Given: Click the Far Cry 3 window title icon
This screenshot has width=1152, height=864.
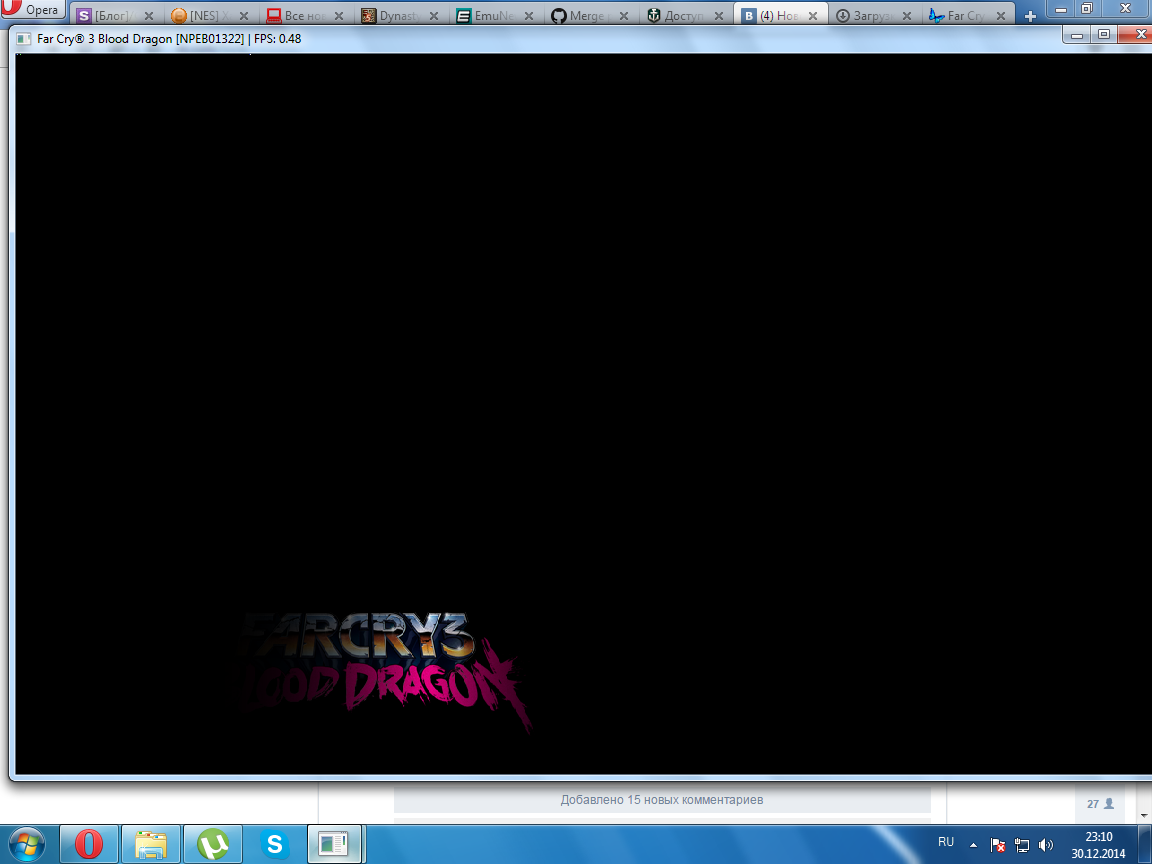Looking at the screenshot, I should coord(23,39).
